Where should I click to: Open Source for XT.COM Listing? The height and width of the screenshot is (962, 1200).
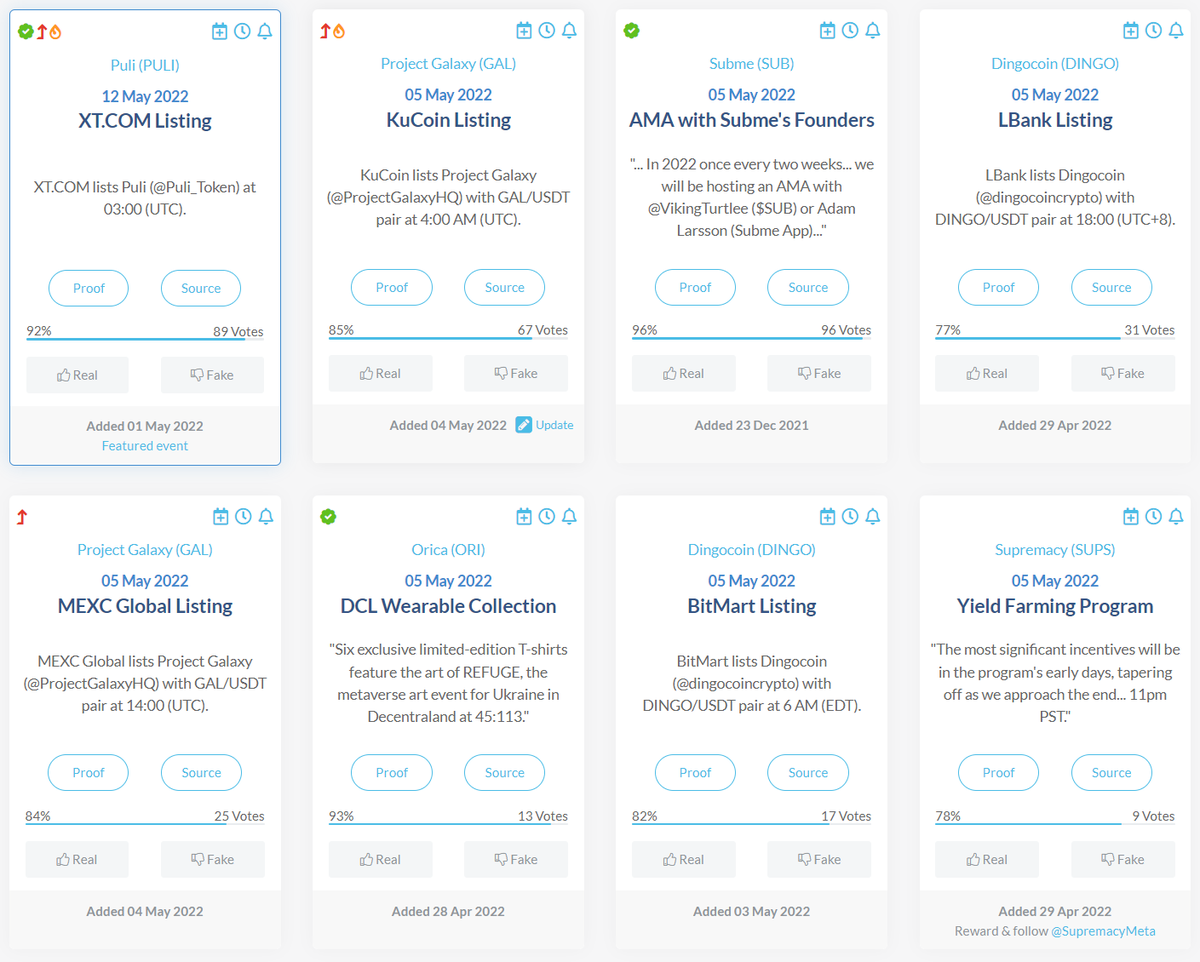201,288
